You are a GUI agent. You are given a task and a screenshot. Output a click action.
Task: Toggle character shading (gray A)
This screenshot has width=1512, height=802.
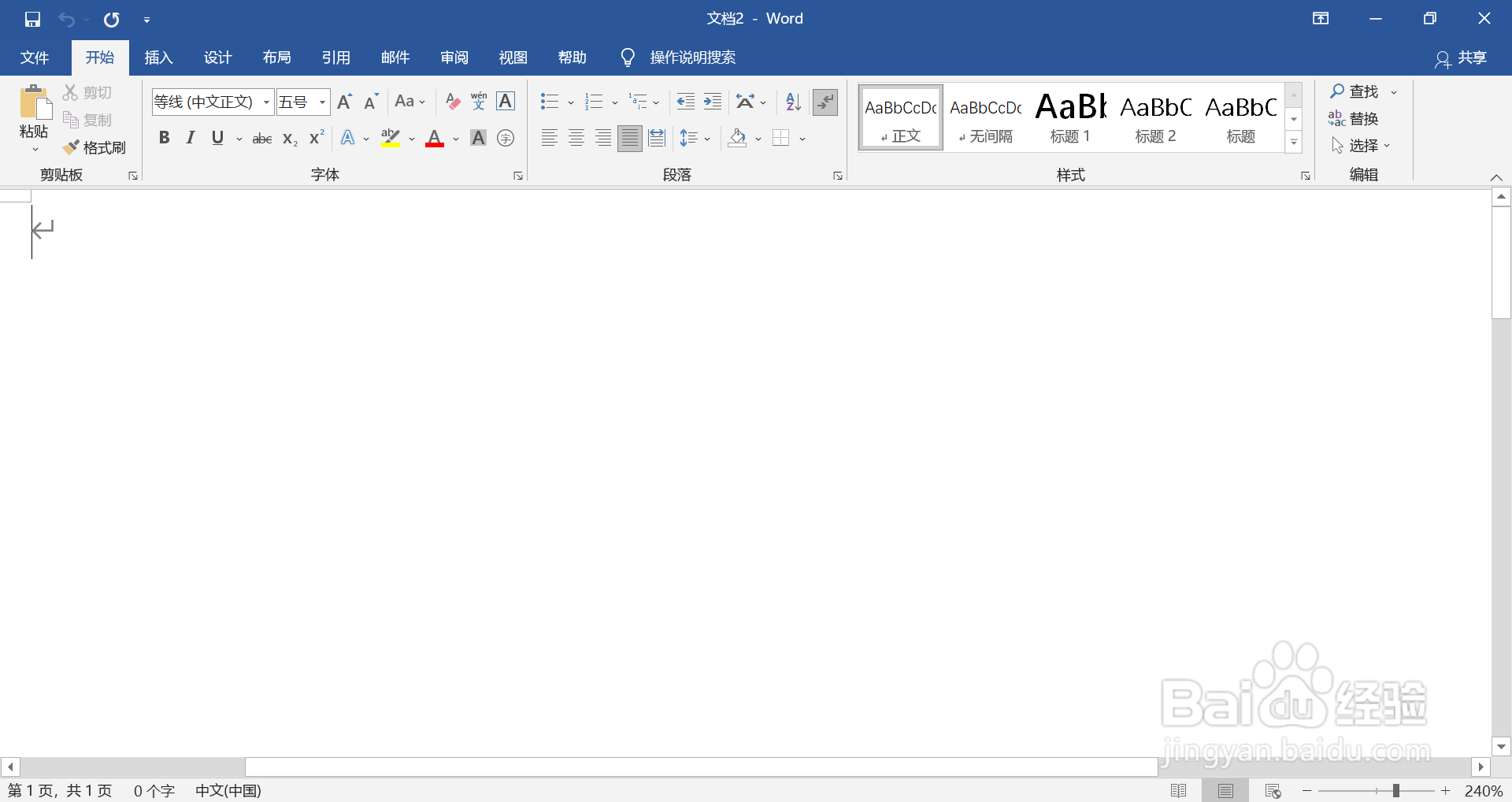point(478,139)
